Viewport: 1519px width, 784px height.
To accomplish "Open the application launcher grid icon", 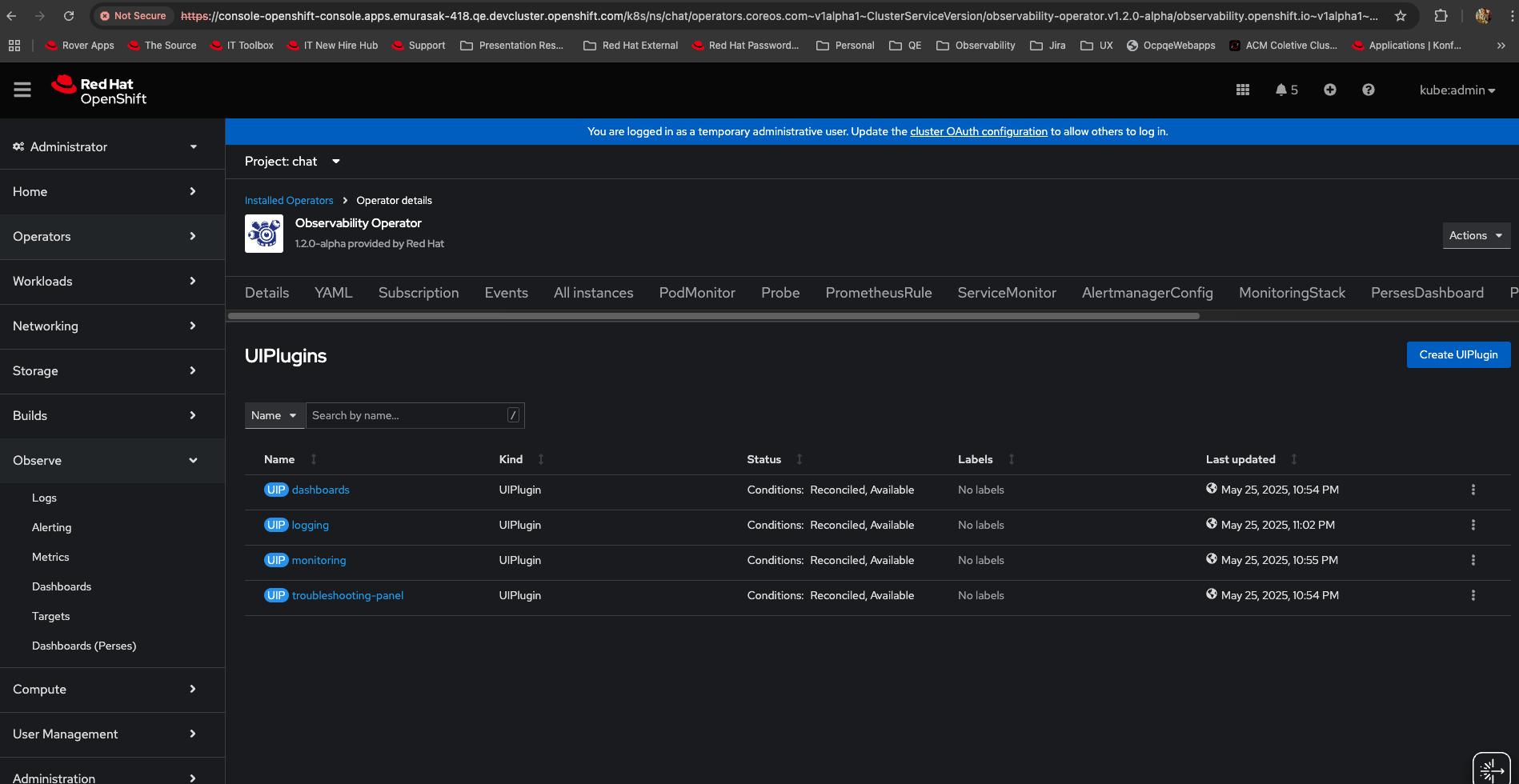I will click(1242, 90).
